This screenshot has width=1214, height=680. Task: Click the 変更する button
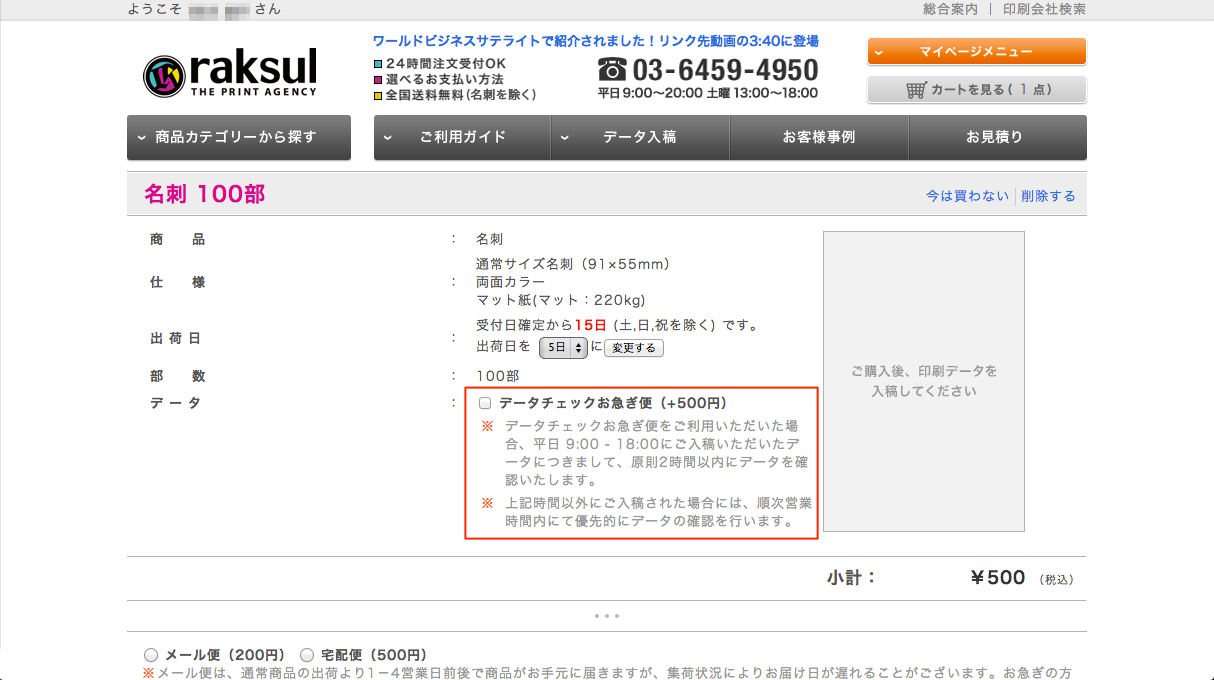635,348
